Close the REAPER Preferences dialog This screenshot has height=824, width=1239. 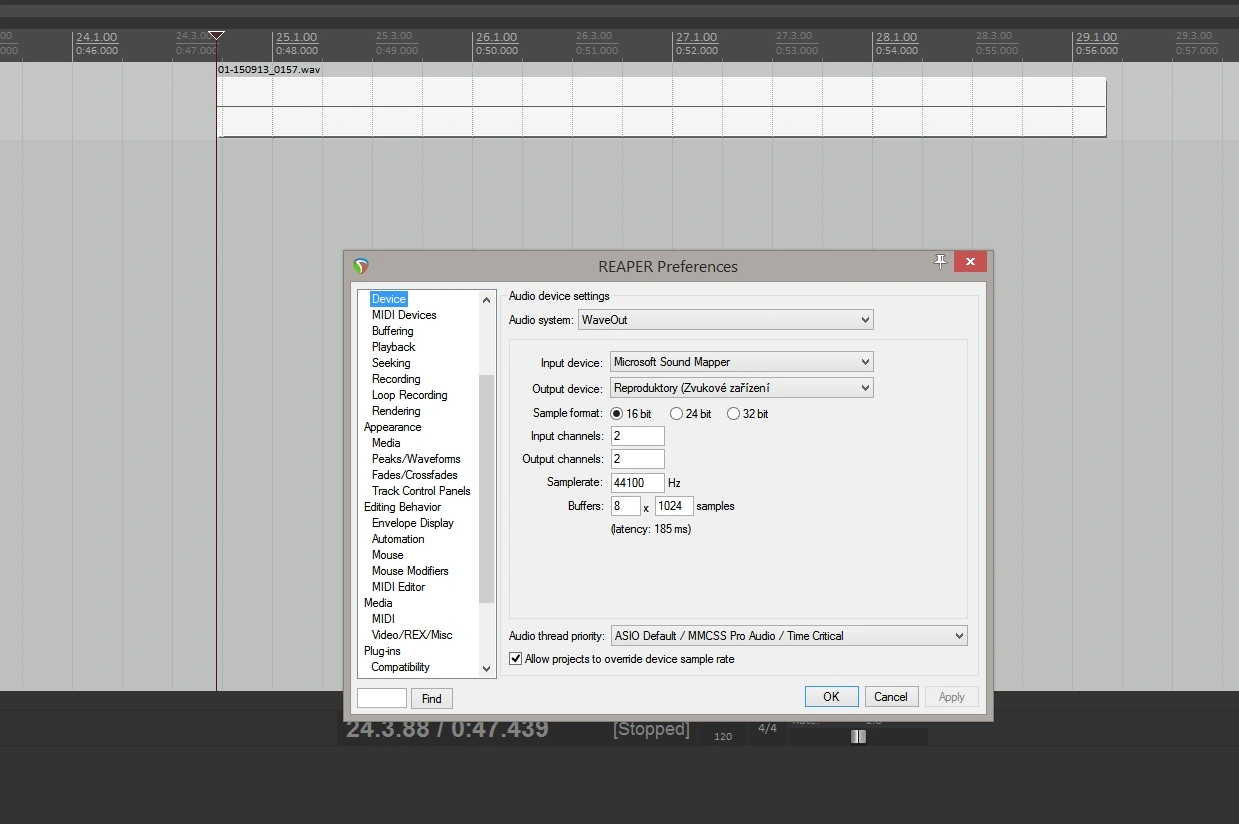(x=970, y=262)
